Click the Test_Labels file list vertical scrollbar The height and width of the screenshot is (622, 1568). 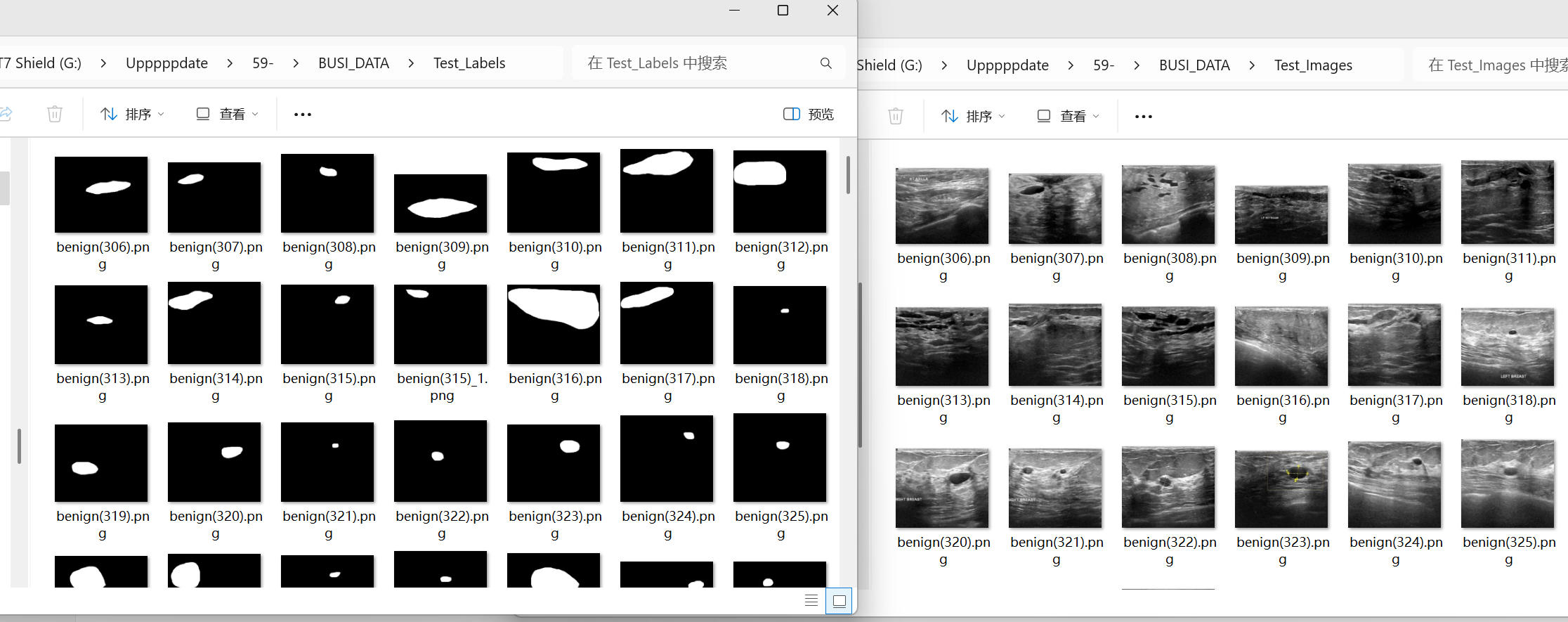tap(848, 175)
